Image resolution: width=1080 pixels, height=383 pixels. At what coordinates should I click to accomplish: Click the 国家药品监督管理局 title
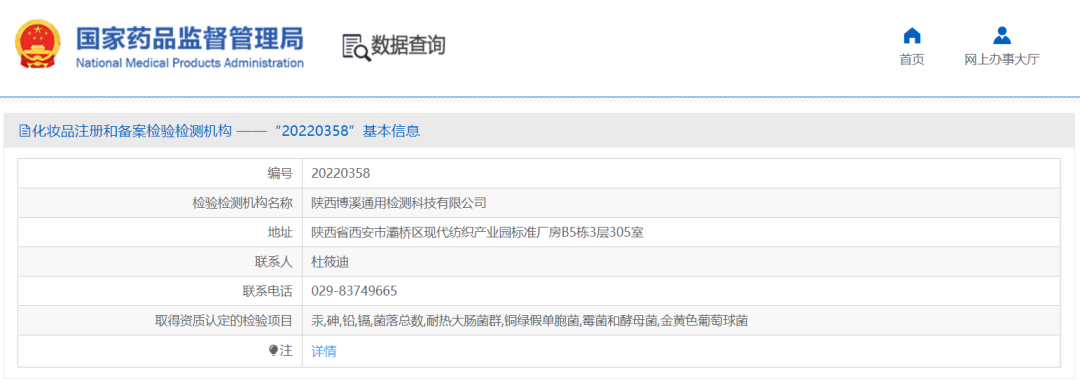[189, 39]
